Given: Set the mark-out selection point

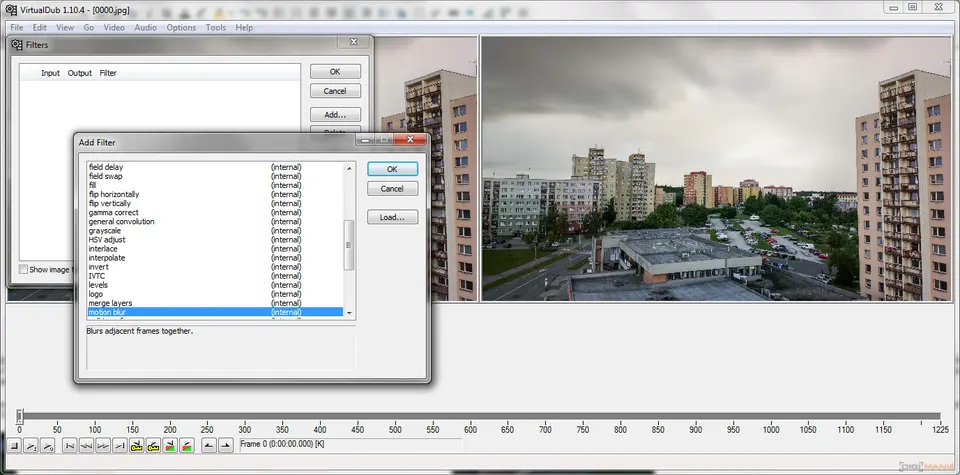Looking at the screenshot, I should pyautogui.click(x=225, y=445).
